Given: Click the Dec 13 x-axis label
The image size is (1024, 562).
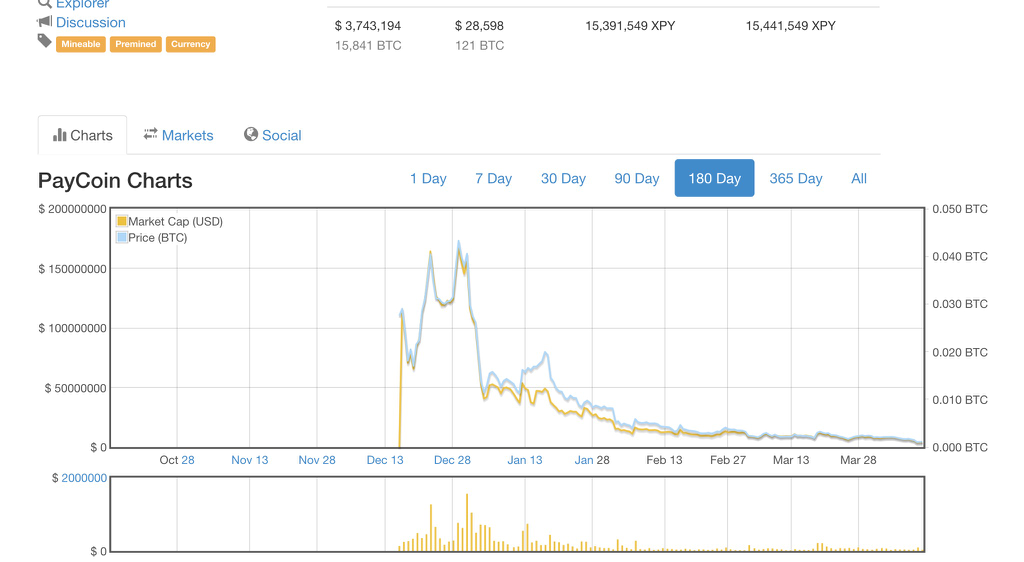Looking at the screenshot, I should [x=385, y=460].
